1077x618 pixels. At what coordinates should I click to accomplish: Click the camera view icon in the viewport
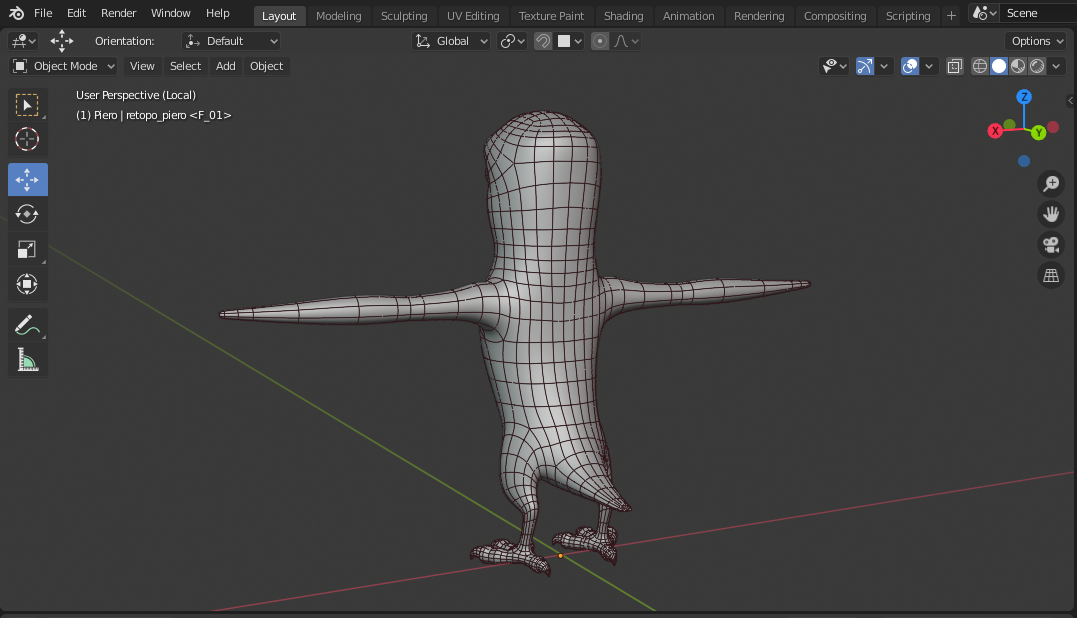[x=1051, y=245]
